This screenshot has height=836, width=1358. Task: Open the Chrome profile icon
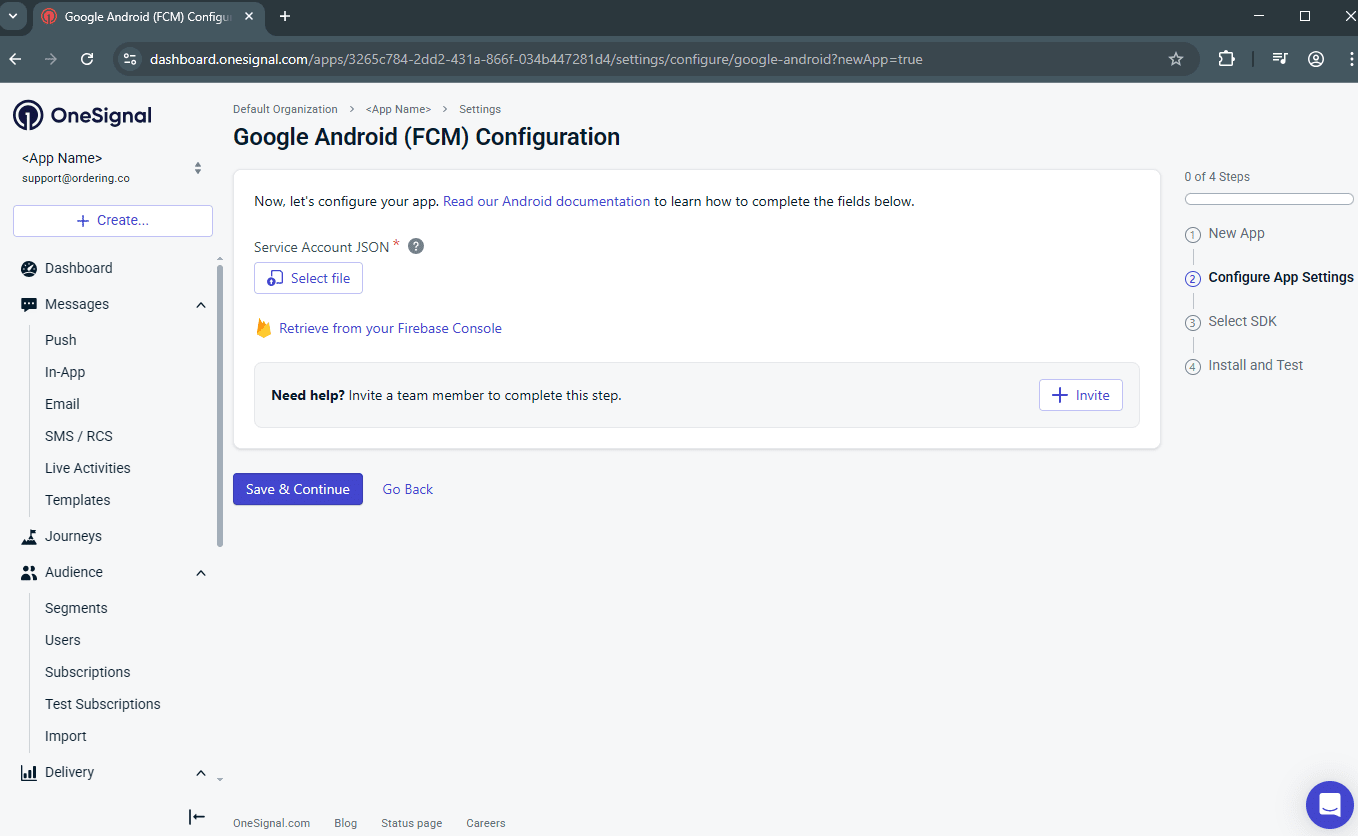coord(1316,59)
